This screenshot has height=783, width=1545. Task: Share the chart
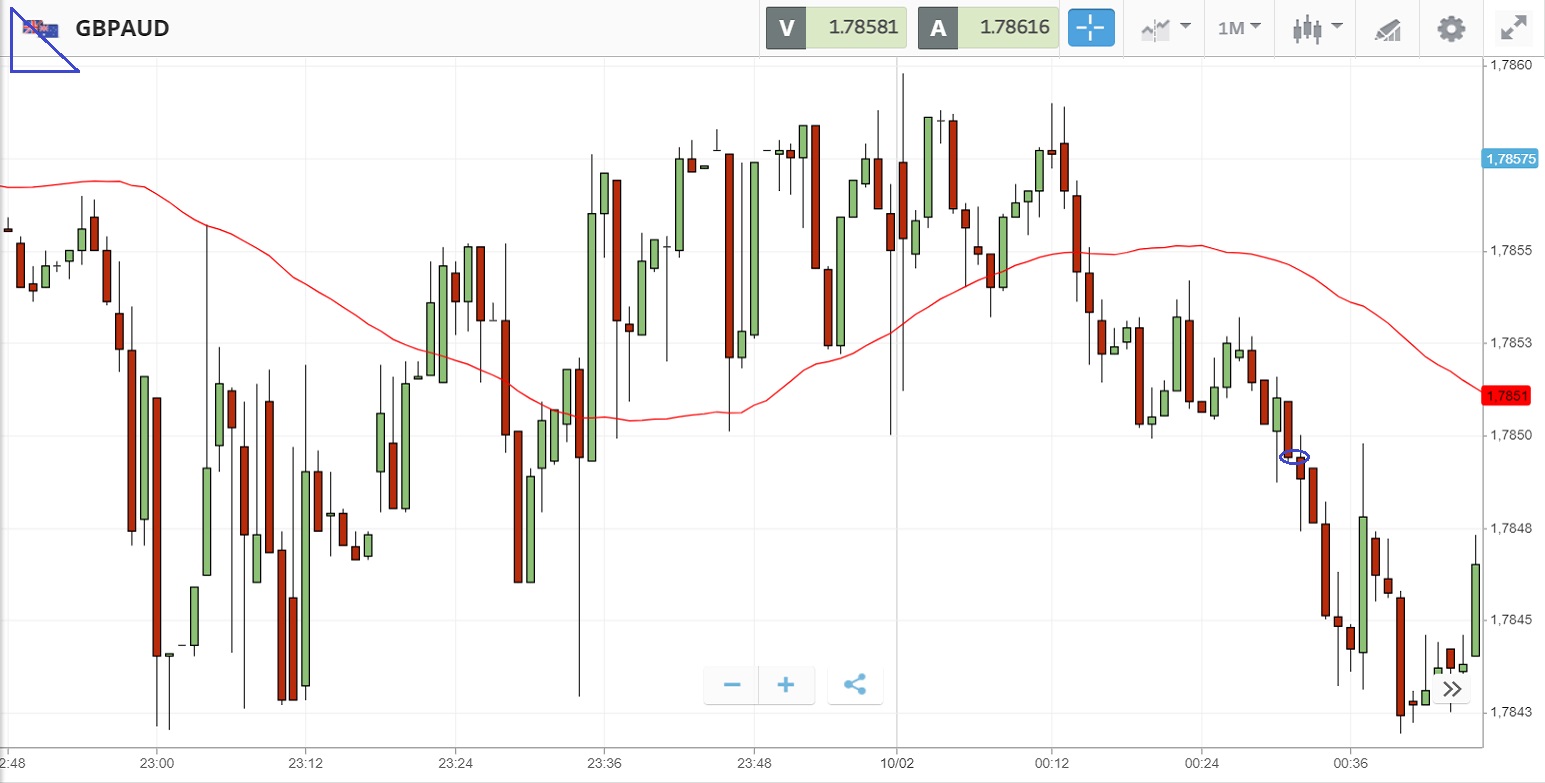pyautogui.click(x=855, y=685)
